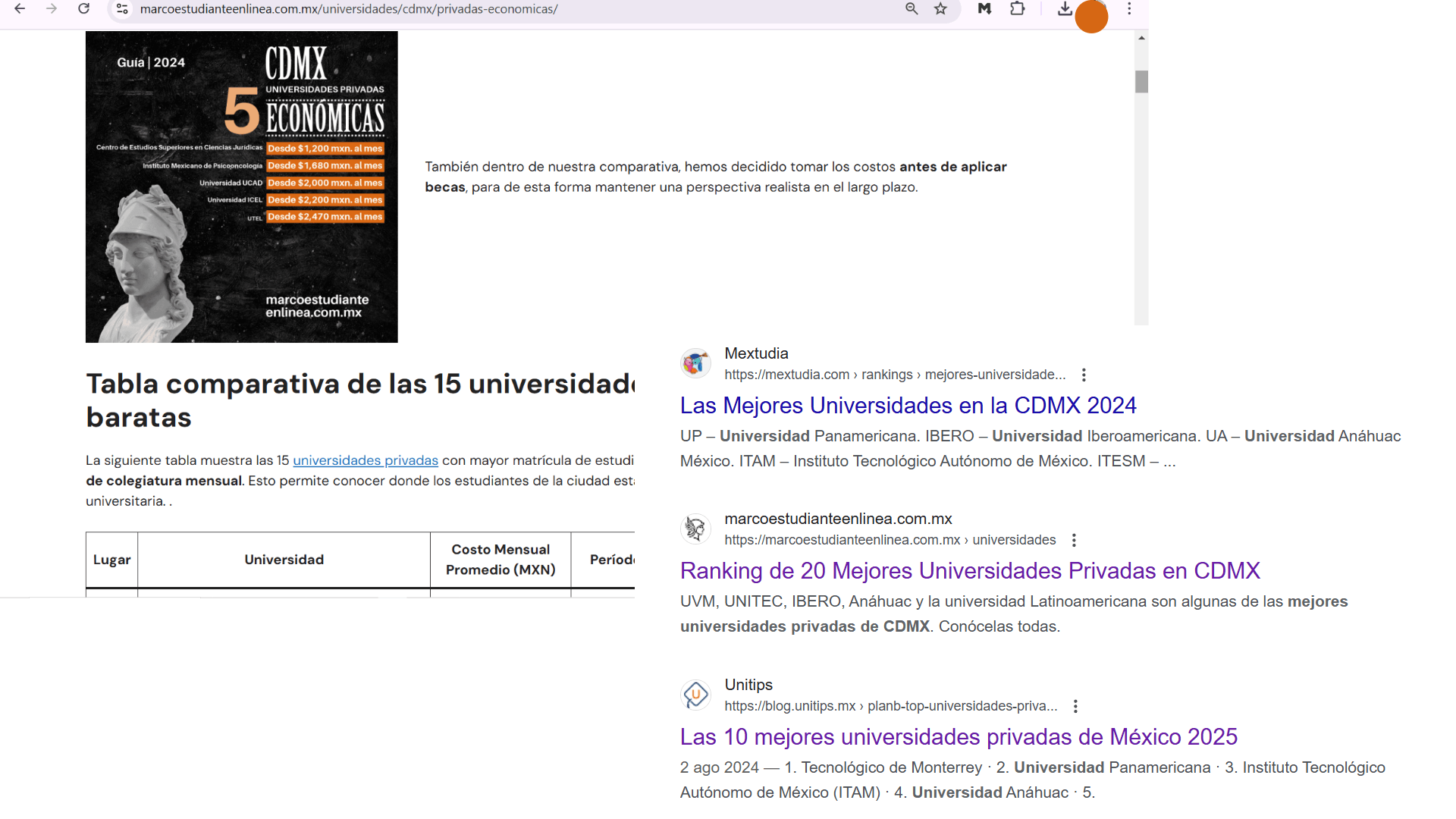Screen dimensions: 1456x819
Task: Click the marcoestudianteenlinea site favicon
Action: [x=695, y=529]
